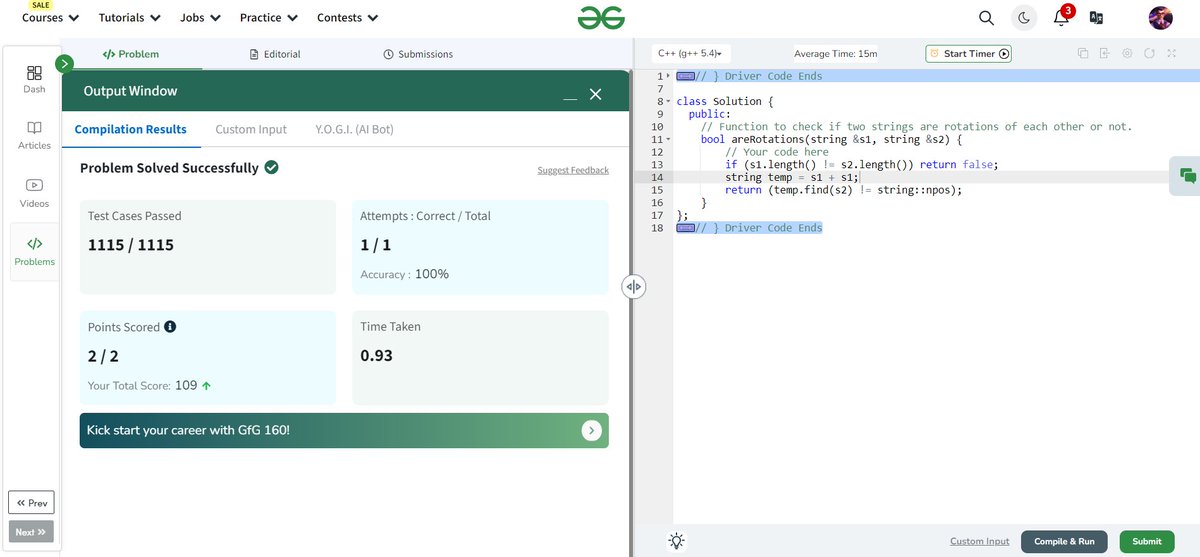
Task: Click the Start Timer button
Action: pos(968,54)
